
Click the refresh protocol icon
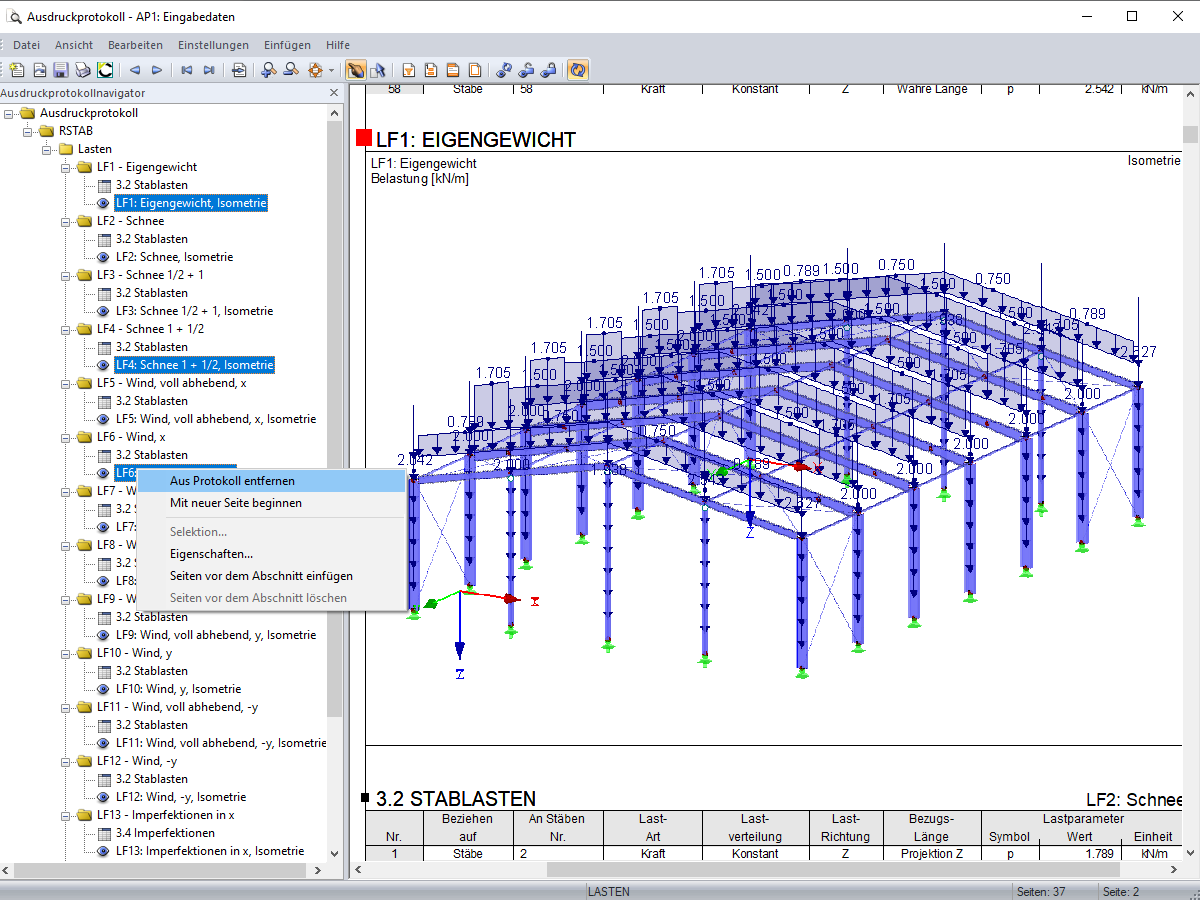(577, 70)
